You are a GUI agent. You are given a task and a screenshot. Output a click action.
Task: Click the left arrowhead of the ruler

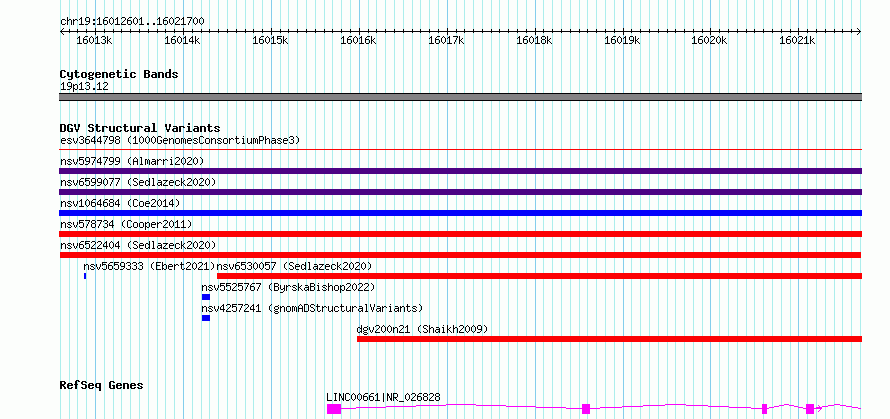62,31
